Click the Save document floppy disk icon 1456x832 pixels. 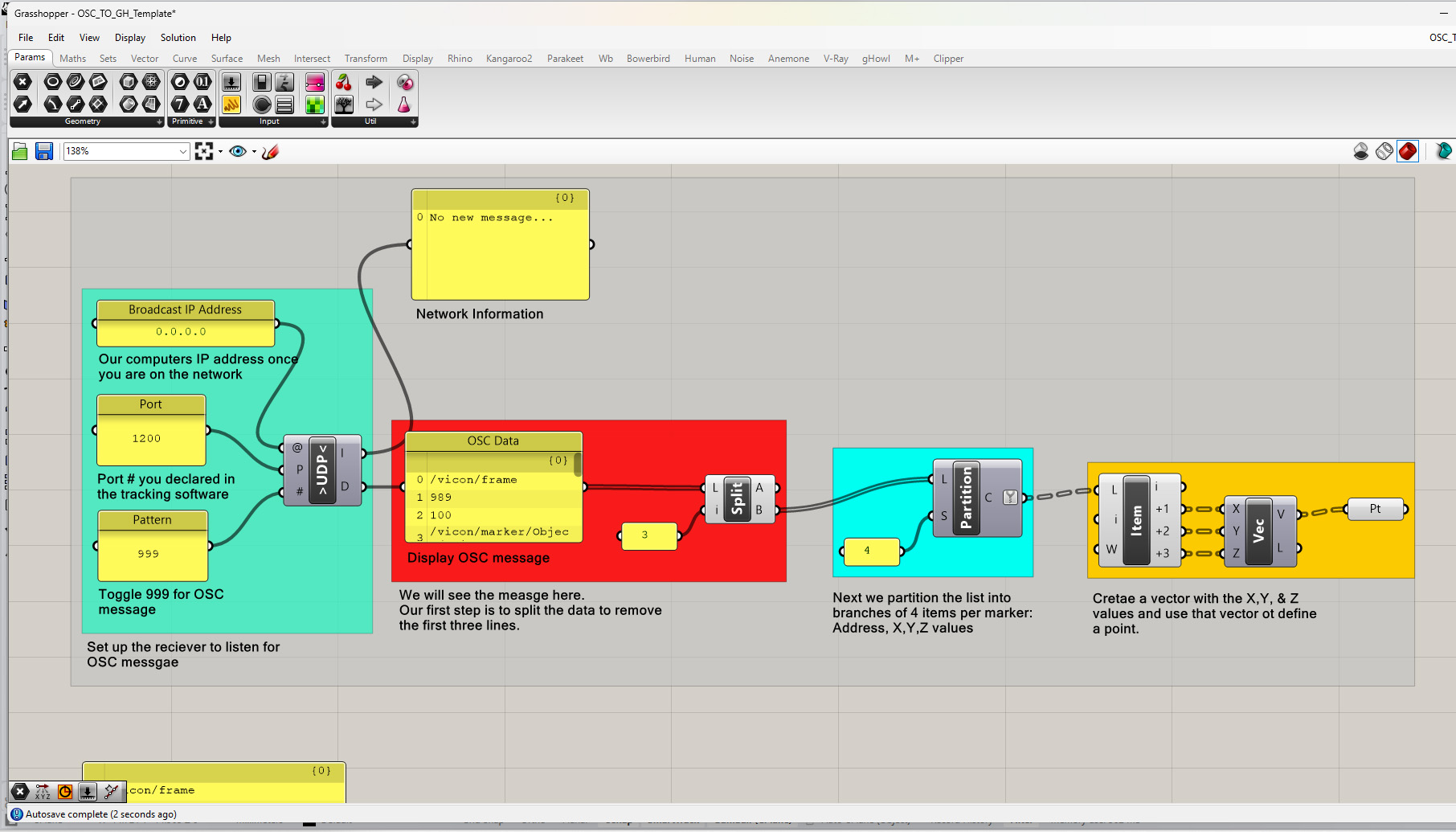[x=44, y=151]
